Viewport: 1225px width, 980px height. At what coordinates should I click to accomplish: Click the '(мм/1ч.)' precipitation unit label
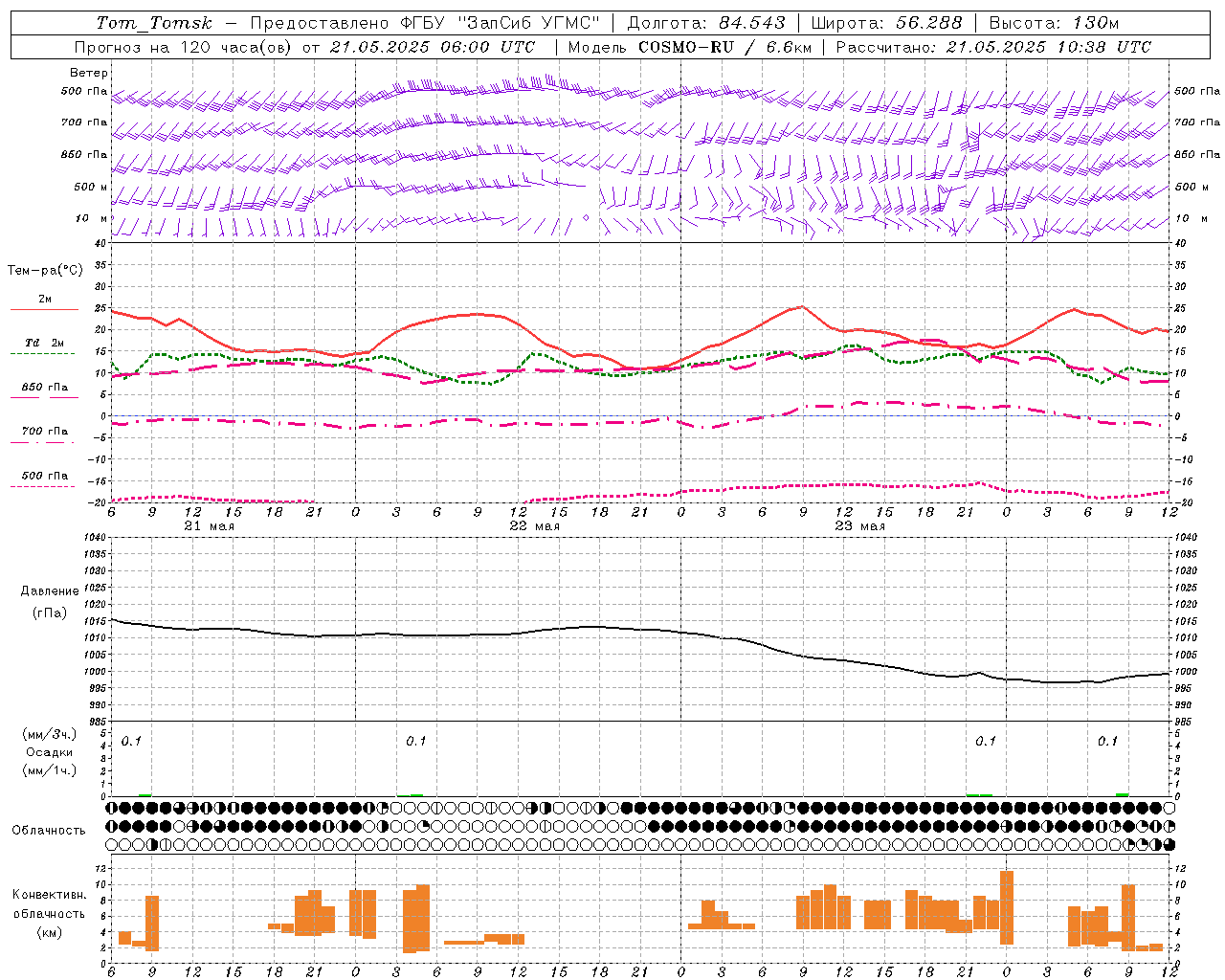pos(49,769)
